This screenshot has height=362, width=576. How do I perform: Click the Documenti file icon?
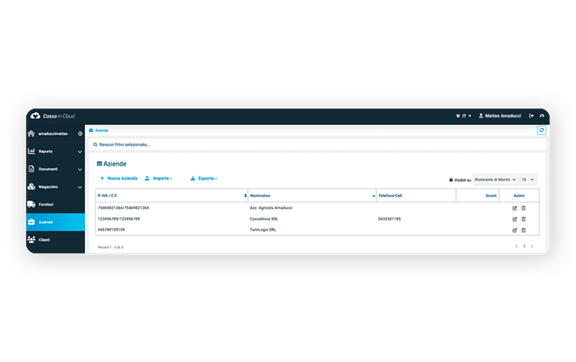[31, 169]
